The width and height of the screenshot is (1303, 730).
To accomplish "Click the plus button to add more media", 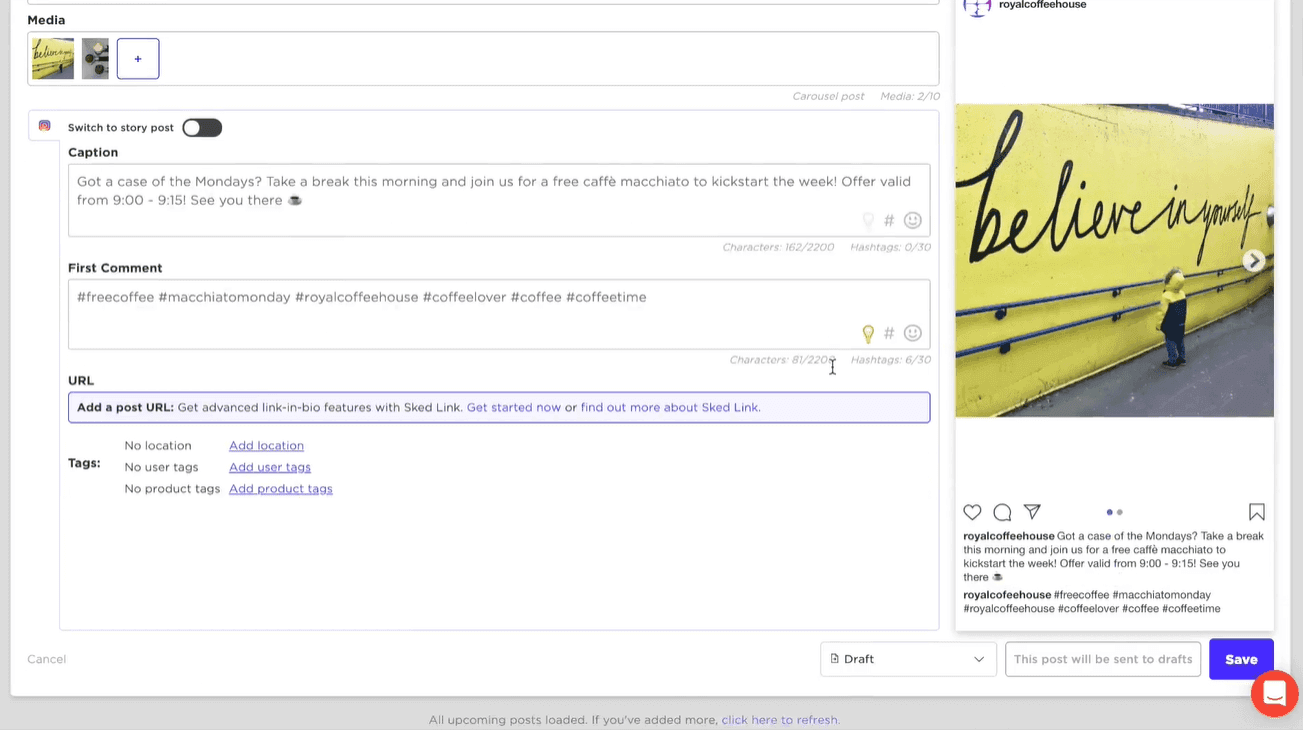I will [137, 58].
